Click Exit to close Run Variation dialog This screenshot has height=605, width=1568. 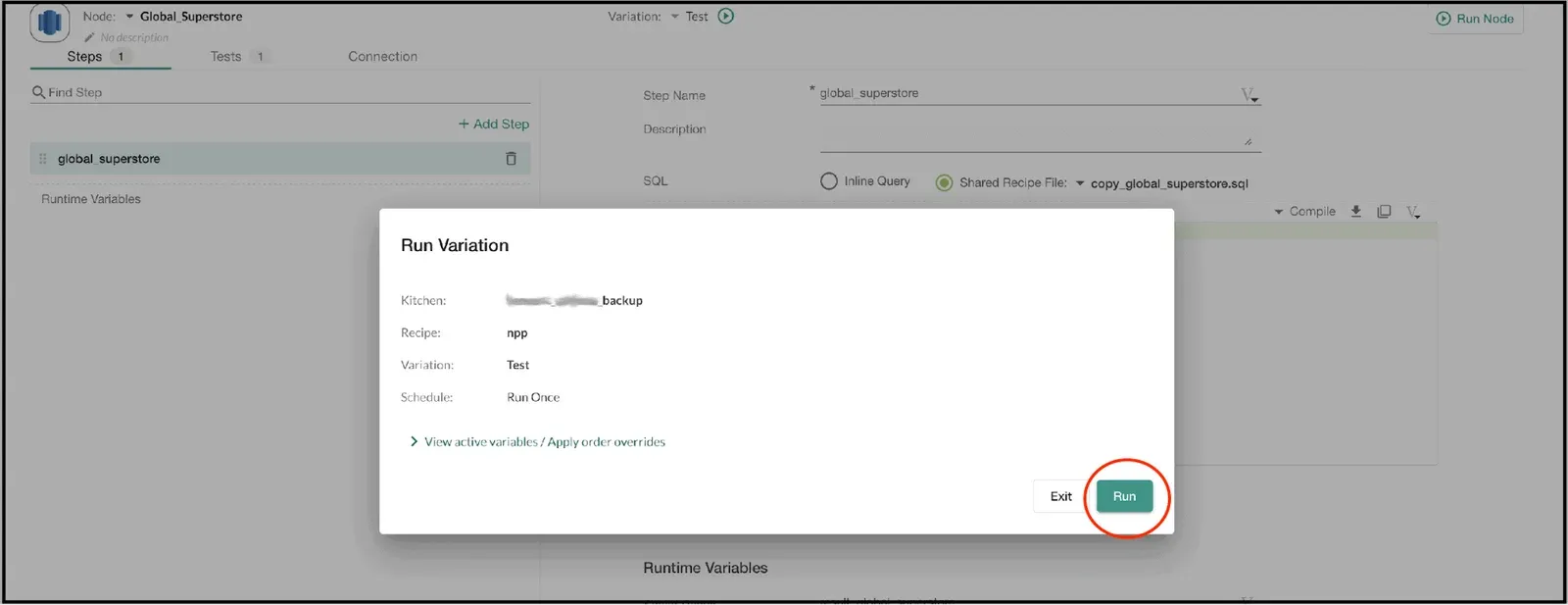[x=1060, y=496]
